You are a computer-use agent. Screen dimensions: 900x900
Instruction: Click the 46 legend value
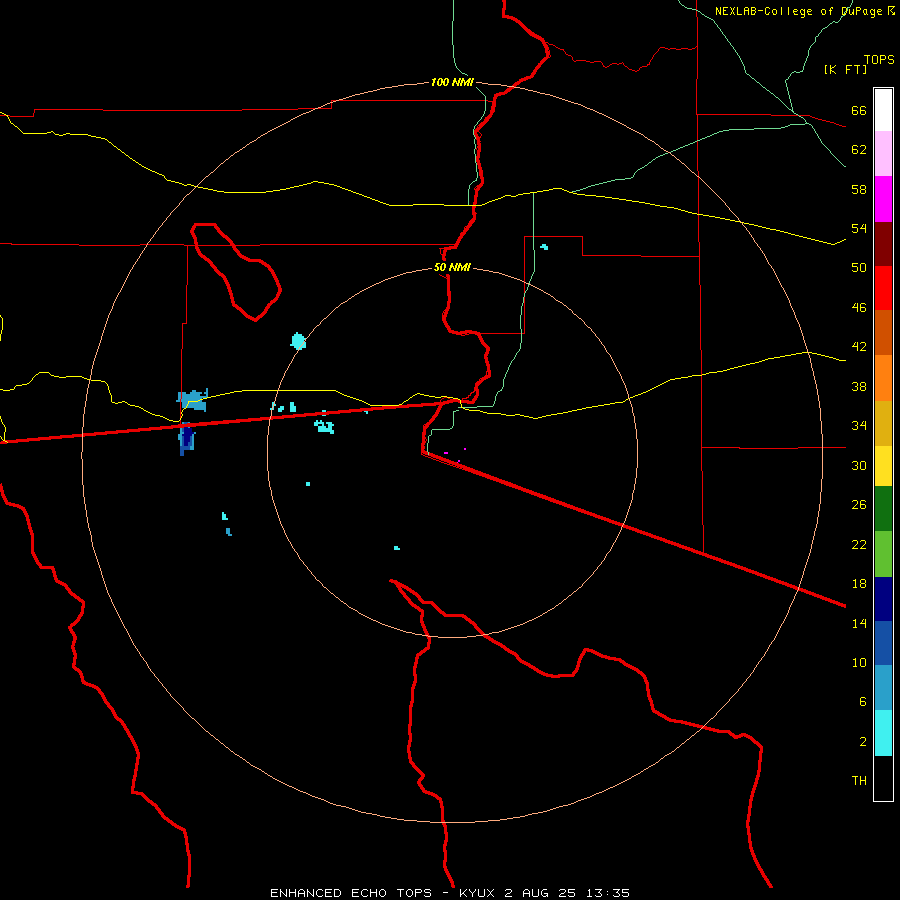859,307
